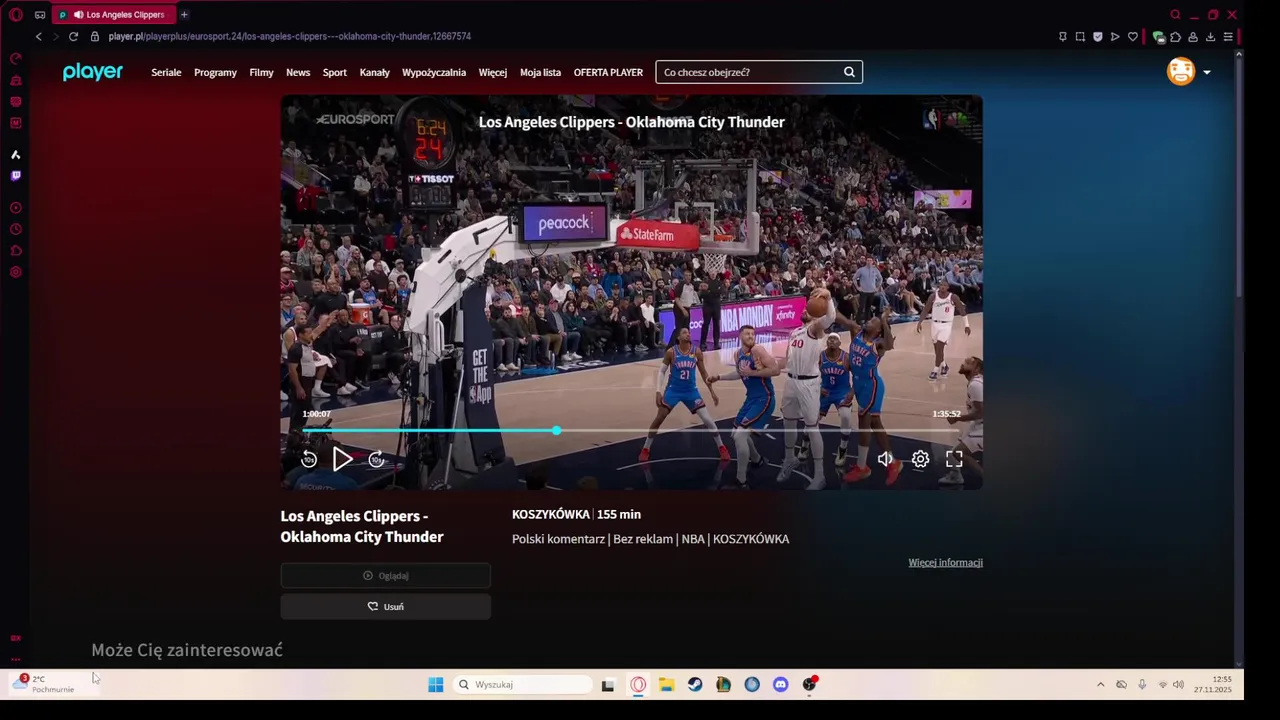This screenshot has height=720, width=1280.
Task: Open Moja lista
Action: 540,72
